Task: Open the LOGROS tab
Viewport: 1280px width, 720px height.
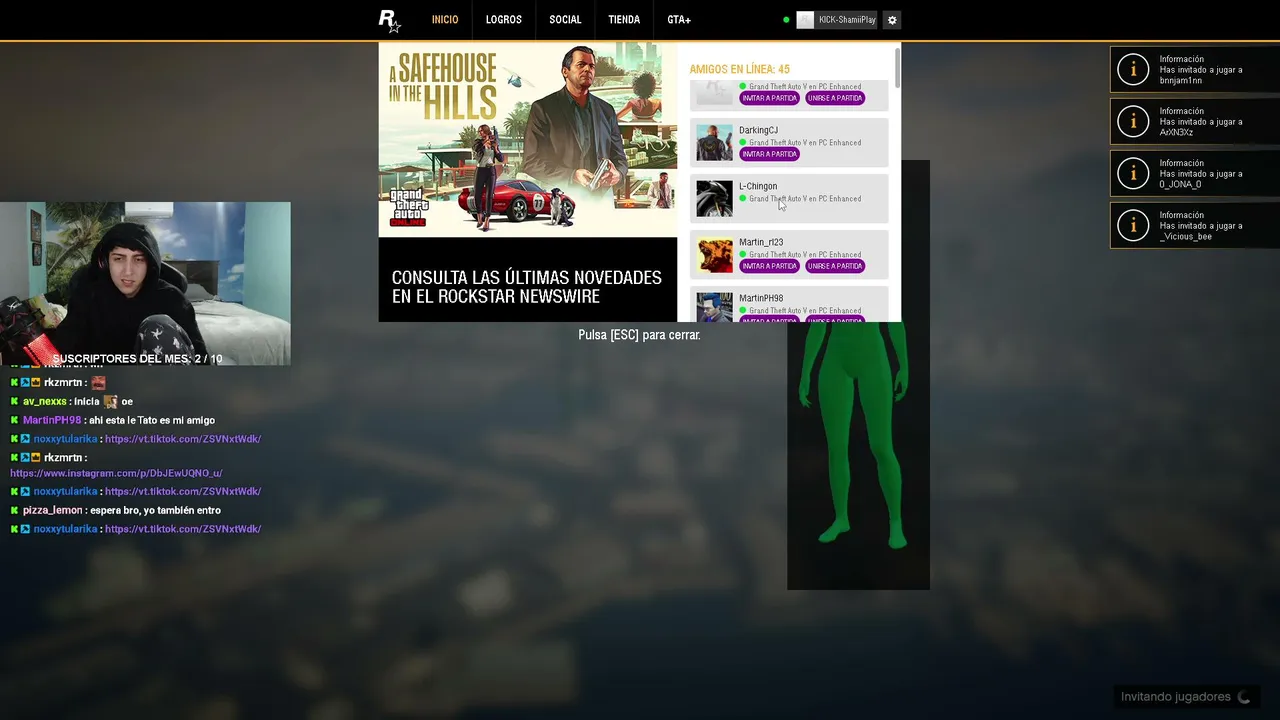Action: [x=504, y=20]
